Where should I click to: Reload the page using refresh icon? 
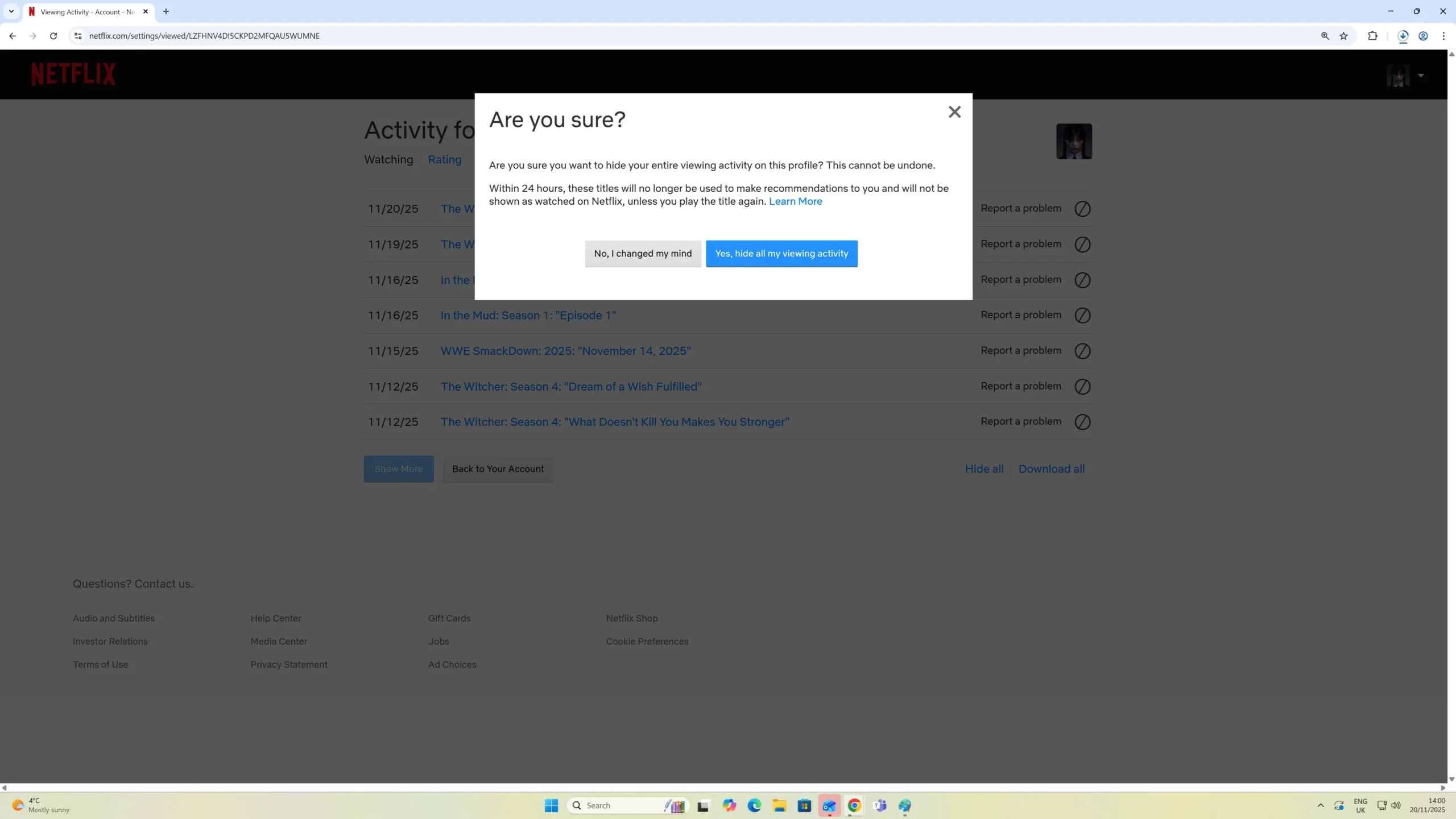click(53, 36)
